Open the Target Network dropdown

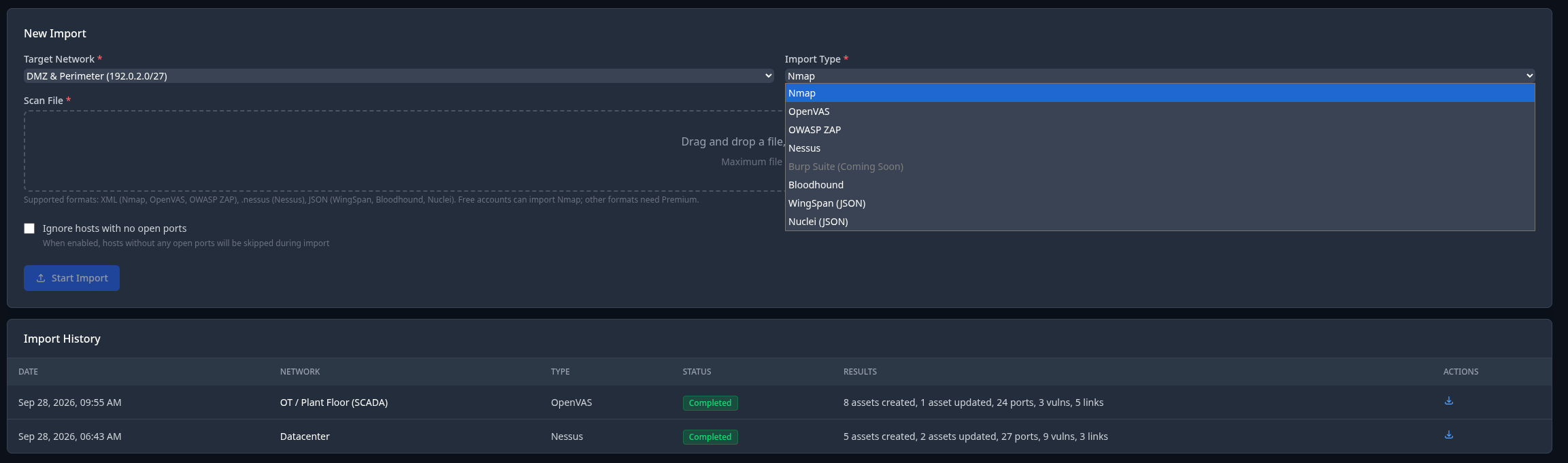click(399, 76)
